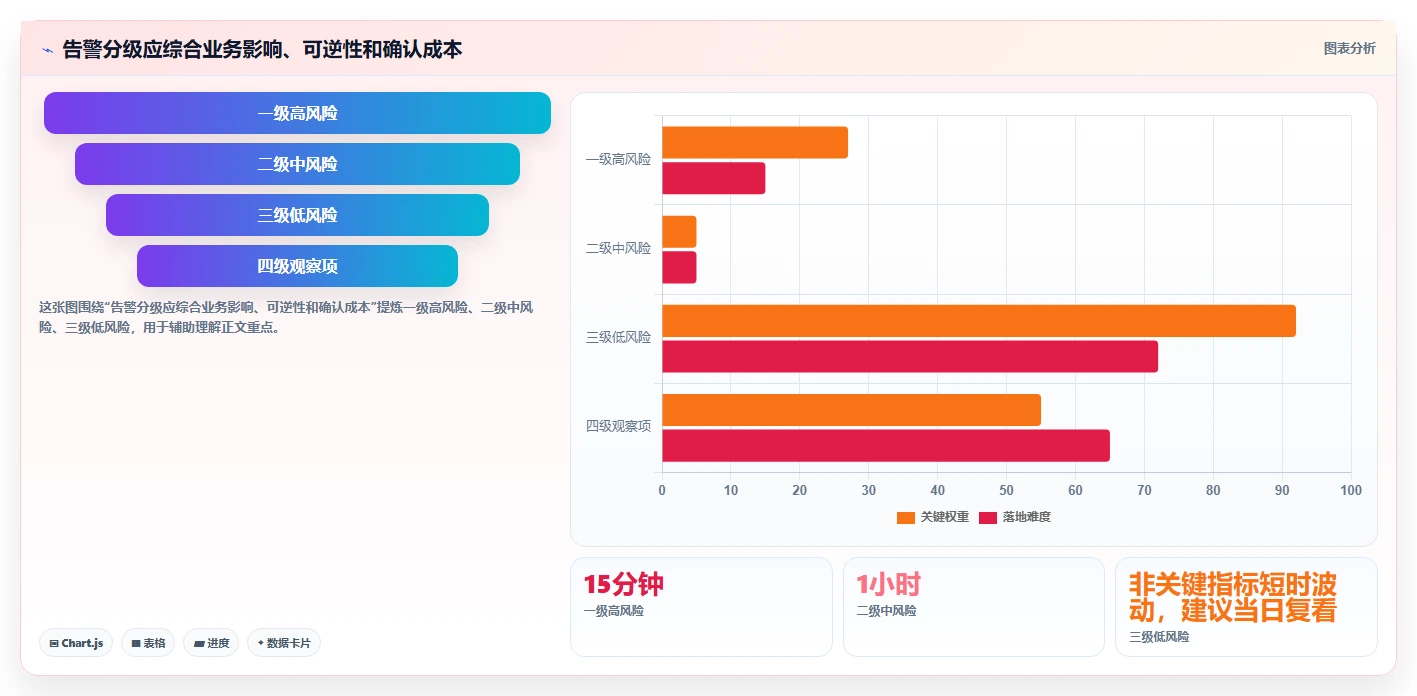The image size is (1417, 696).
Task: Click the 1小时 data card value
Action: (888, 585)
